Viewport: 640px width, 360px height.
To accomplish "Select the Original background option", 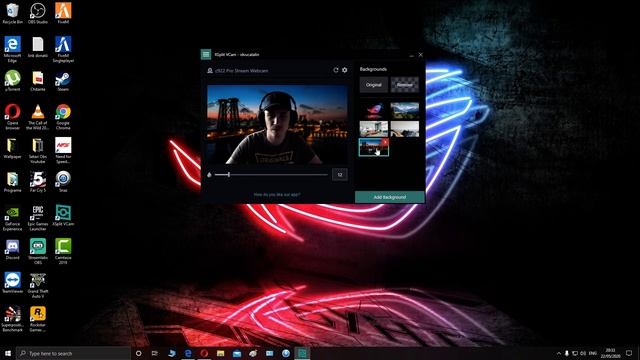I will (373, 85).
